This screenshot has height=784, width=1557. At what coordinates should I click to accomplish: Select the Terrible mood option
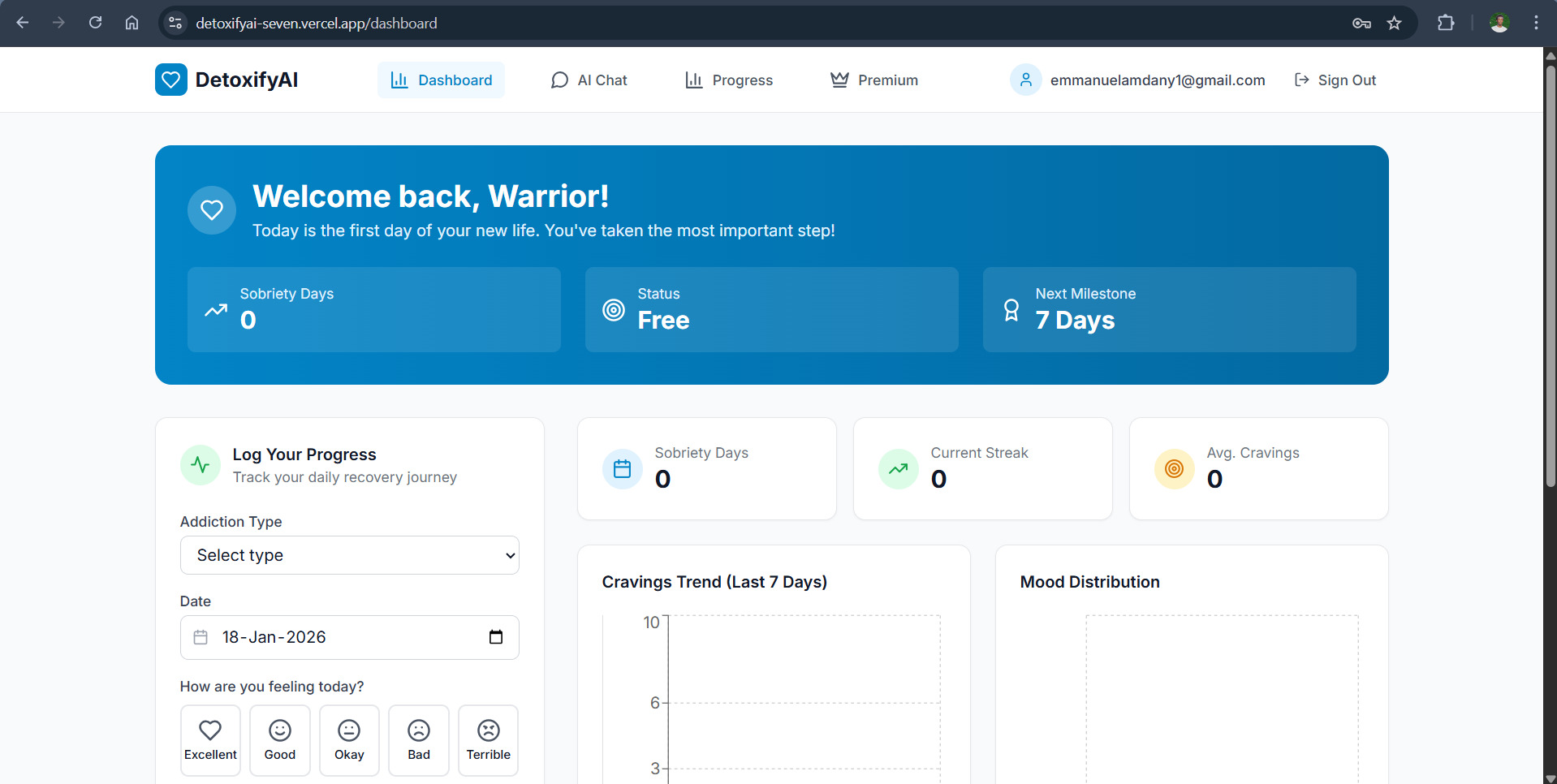click(489, 740)
